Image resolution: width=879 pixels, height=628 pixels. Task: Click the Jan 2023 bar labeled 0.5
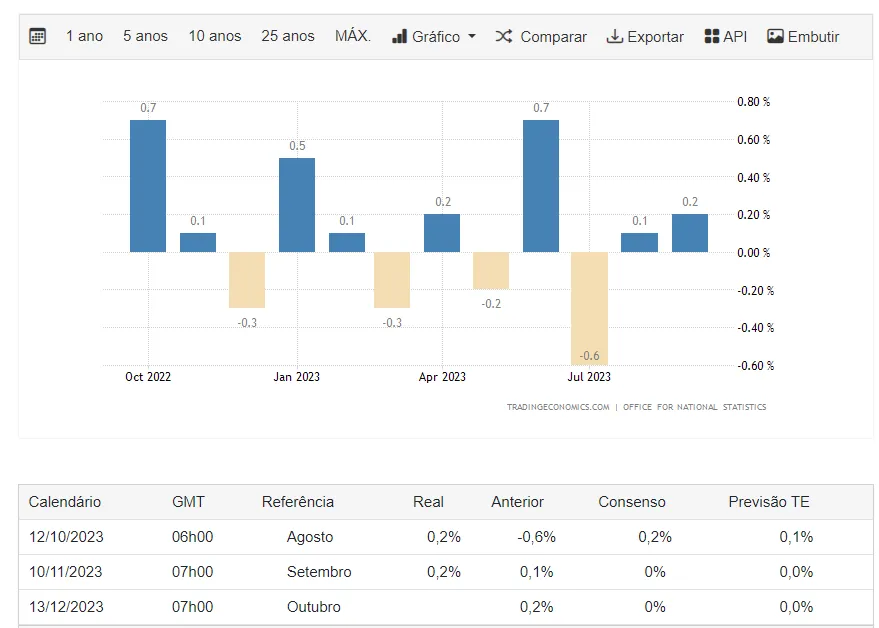297,205
